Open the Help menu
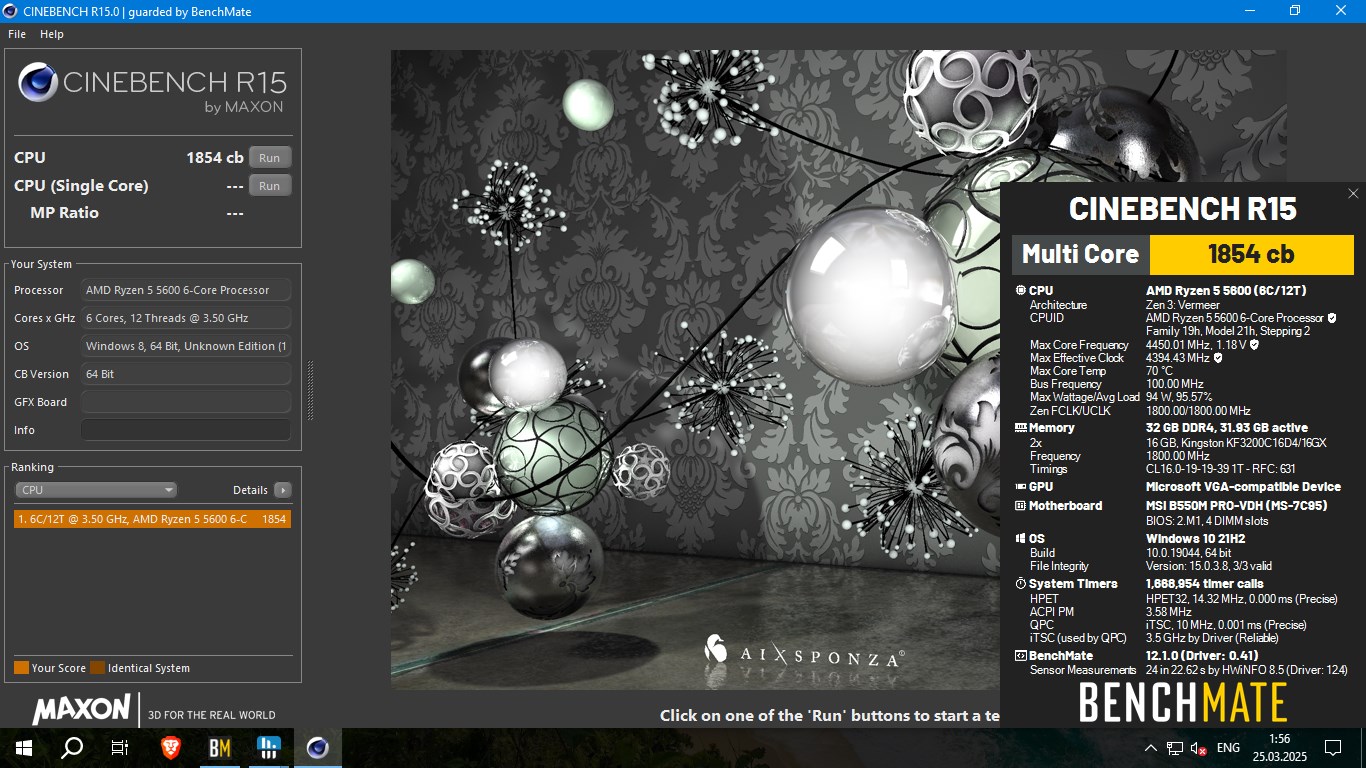1366x768 pixels. [x=52, y=34]
